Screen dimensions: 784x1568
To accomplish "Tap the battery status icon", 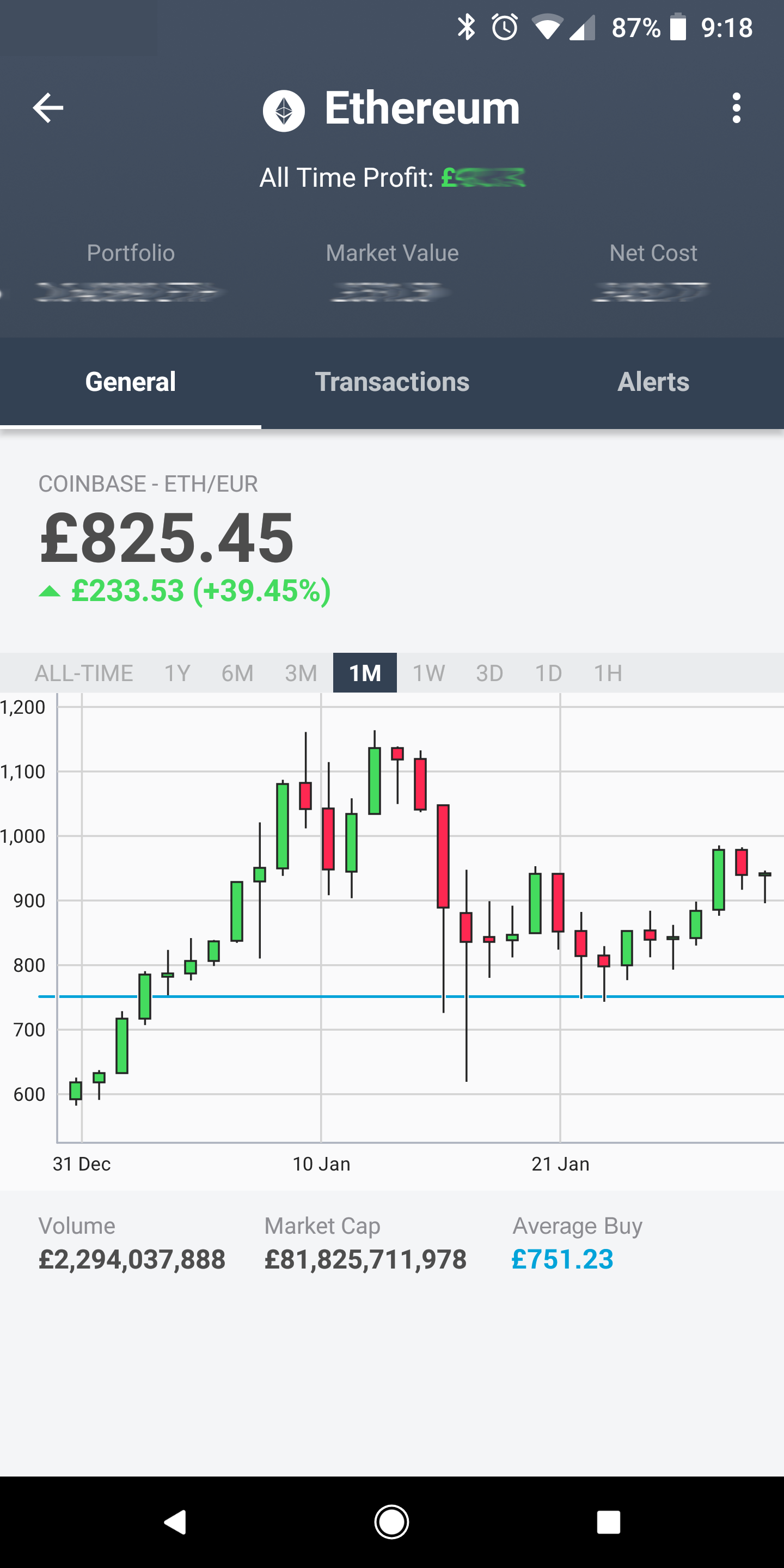I will point(678,27).
